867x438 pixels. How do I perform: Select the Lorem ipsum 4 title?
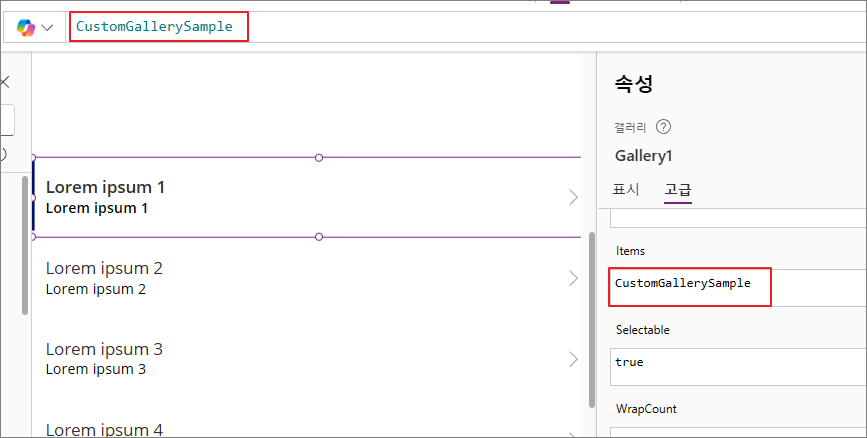click(x=104, y=430)
